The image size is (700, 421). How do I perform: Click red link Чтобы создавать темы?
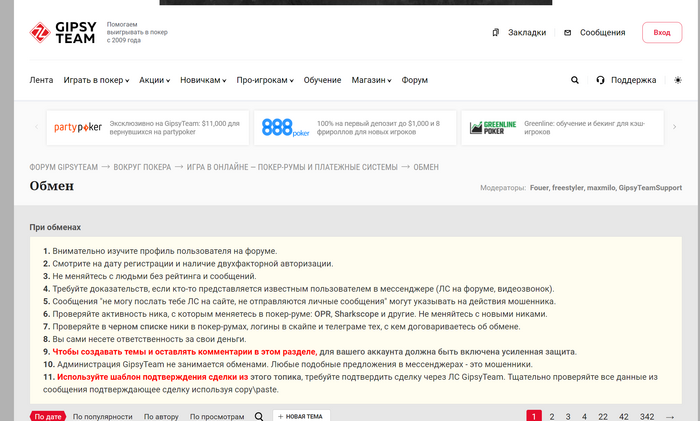pos(184,352)
